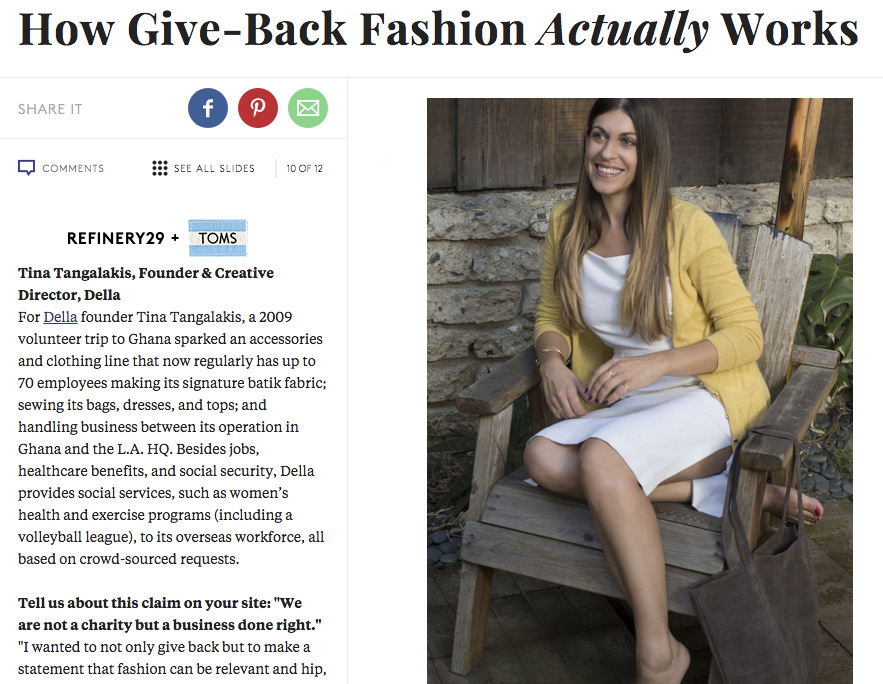Click the quoted answer paragraph

[172, 658]
